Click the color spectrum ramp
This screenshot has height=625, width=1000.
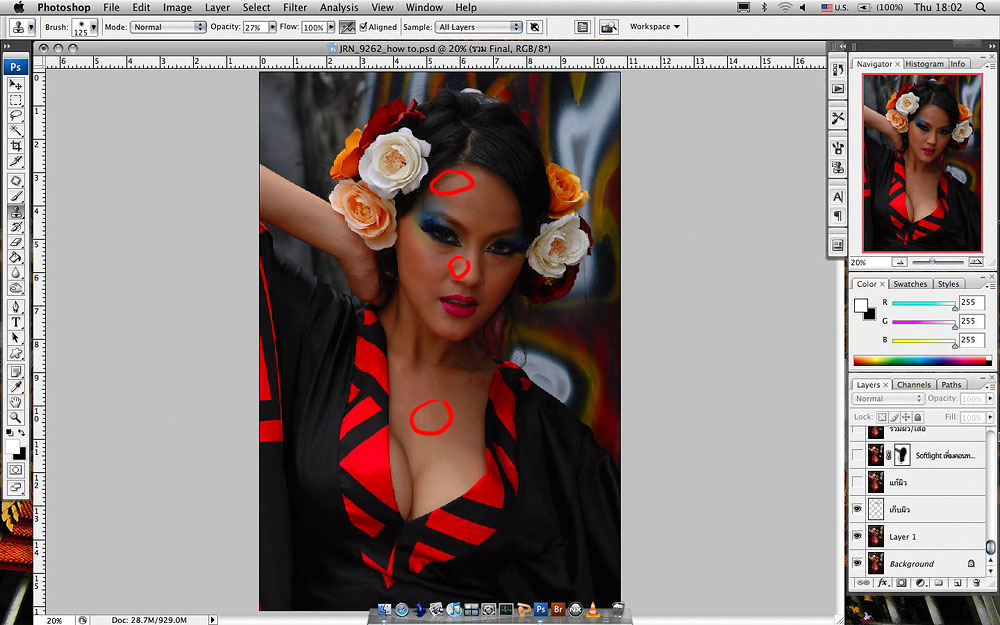(922, 361)
